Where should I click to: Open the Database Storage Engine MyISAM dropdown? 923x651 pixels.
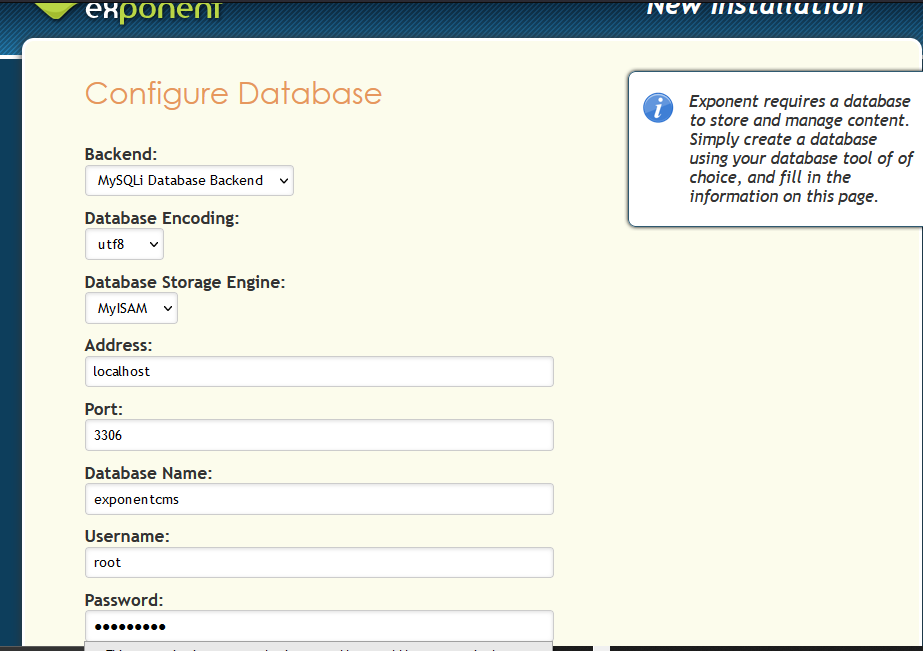(x=131, y=309)
